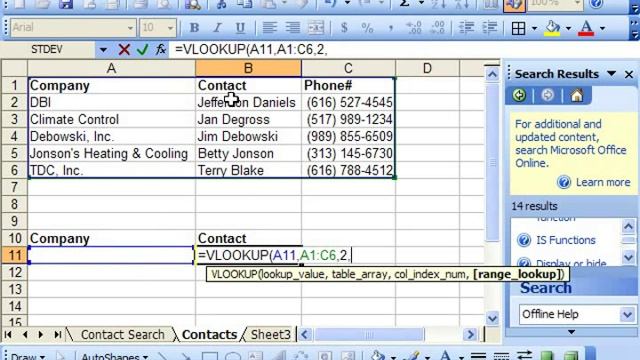This screenshot has width=640, height=360.
Task: Apply Fill Color bucket
Action: point(552,28)
